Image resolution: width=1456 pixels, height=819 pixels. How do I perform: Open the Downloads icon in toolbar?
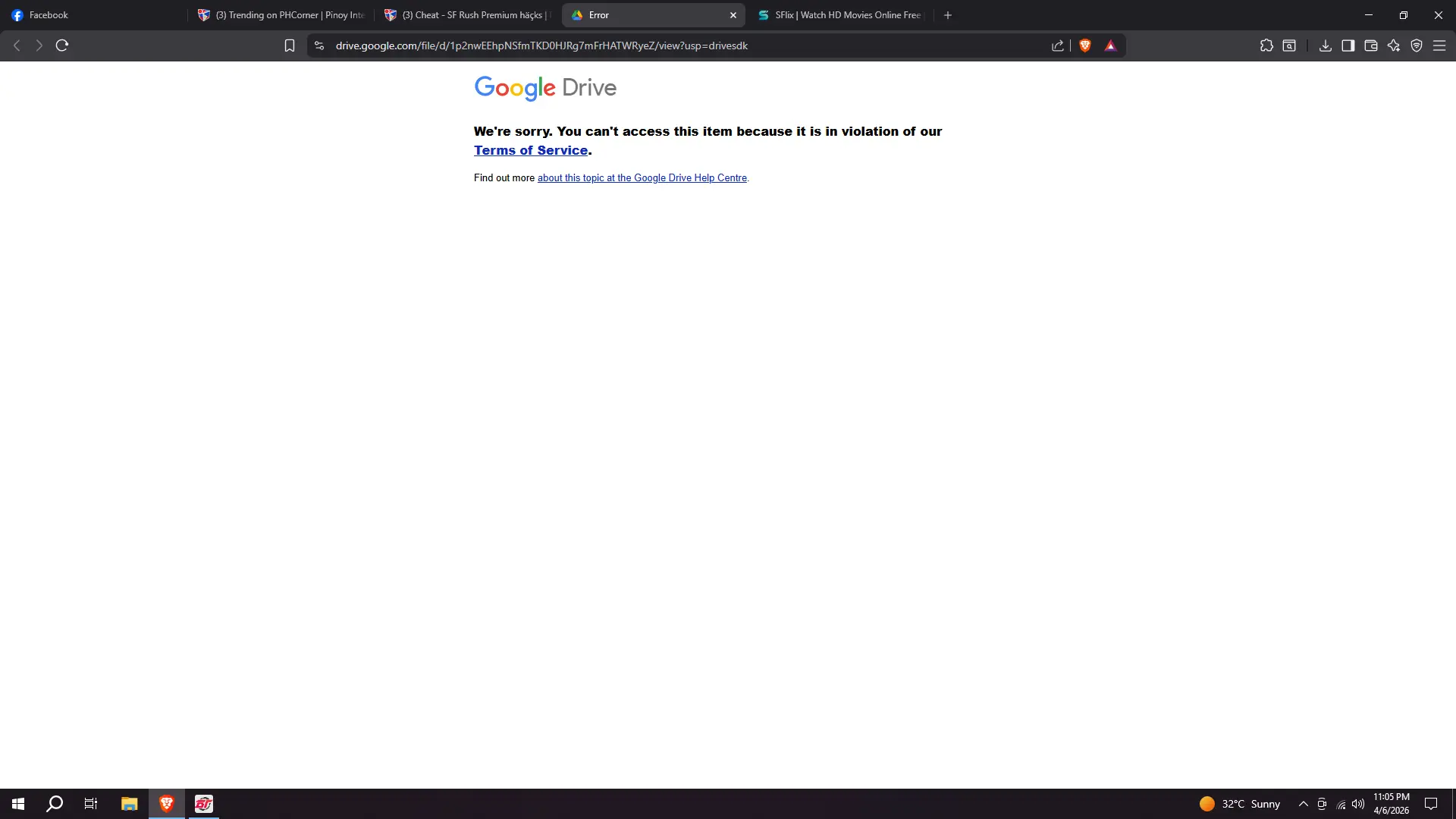coord(1326,45)
